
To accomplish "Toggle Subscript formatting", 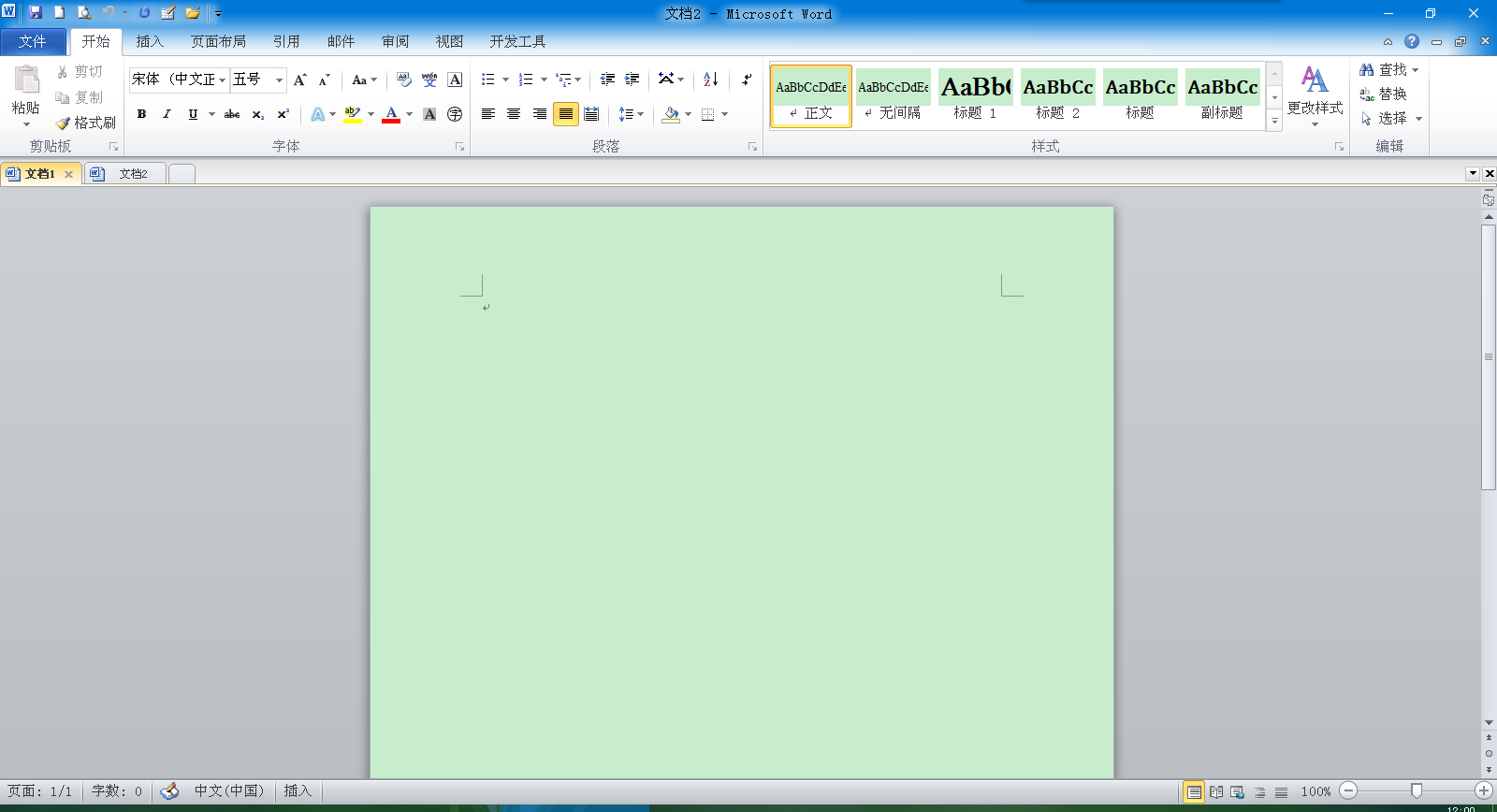I will pyautogui.click(x=257, y=114).
